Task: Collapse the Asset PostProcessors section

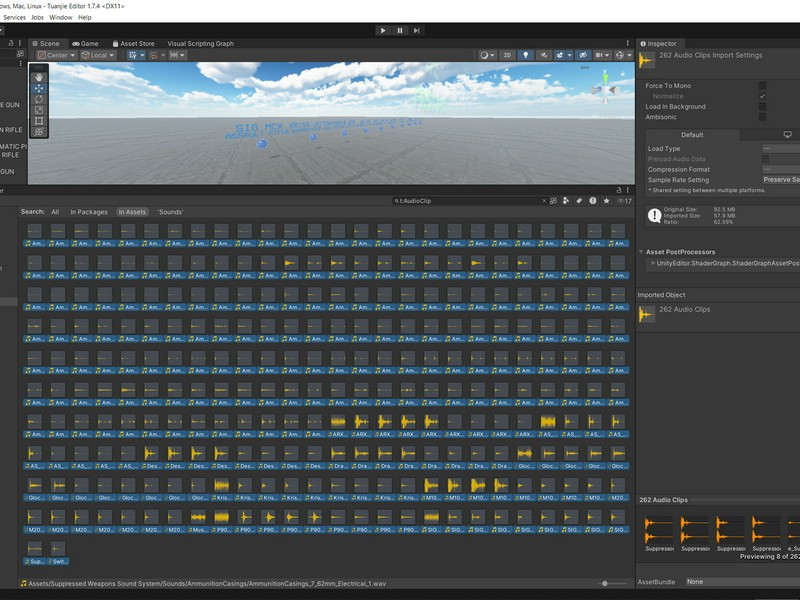Action: pos(641,252)
